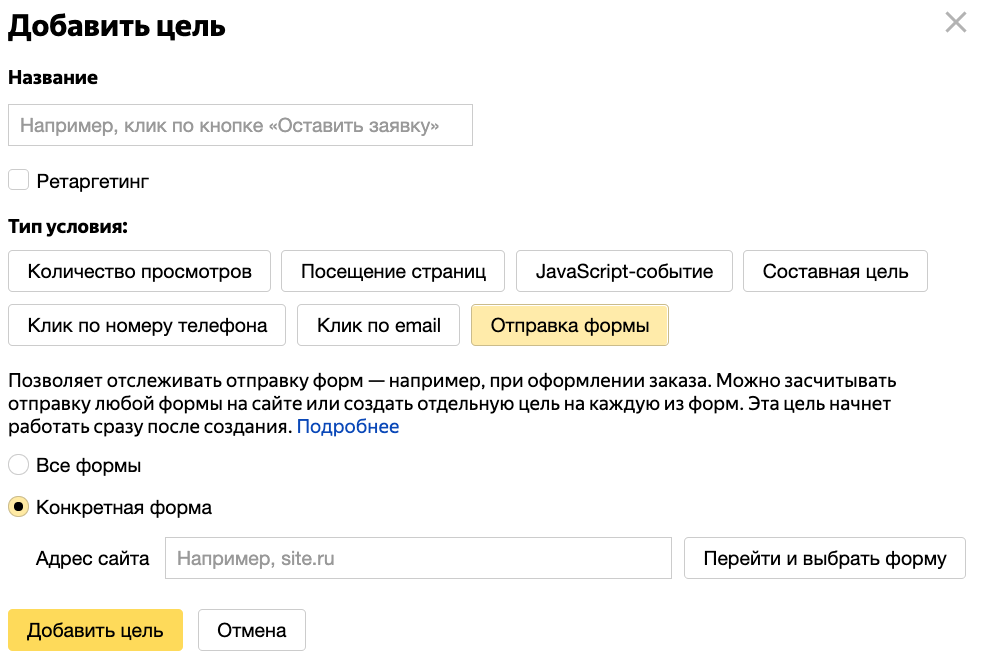Enable the Ретаргетинг checkbox

tap(18, 180)
